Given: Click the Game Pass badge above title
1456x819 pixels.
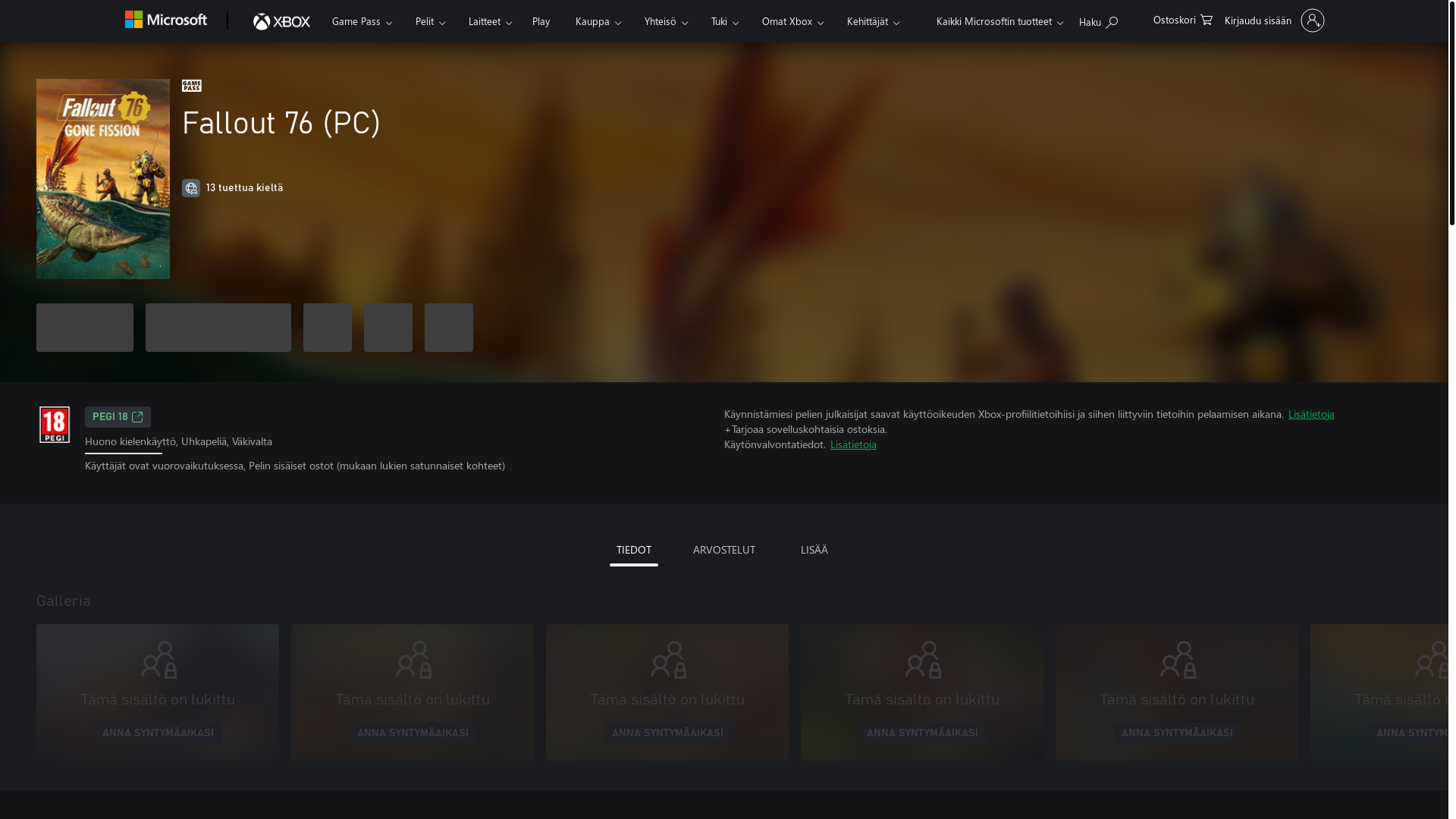Looking at the screenshot, I should (x=192, y=86).
